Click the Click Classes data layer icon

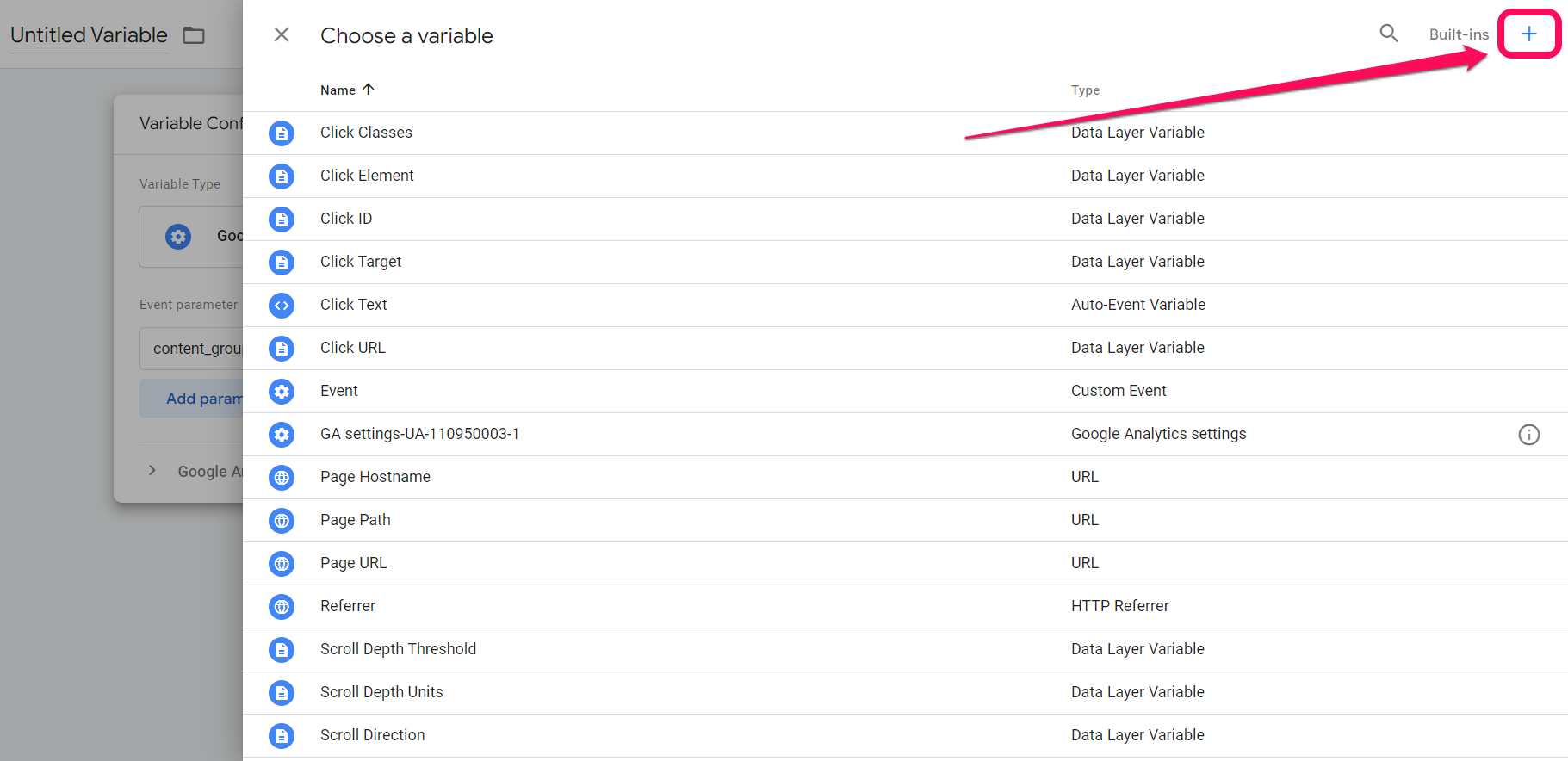282,133
